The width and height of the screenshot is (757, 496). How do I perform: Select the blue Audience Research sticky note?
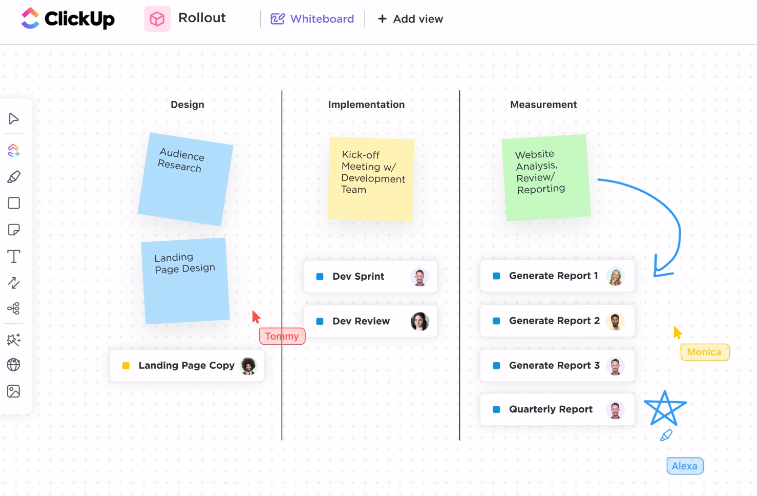[x=185, y=178]
